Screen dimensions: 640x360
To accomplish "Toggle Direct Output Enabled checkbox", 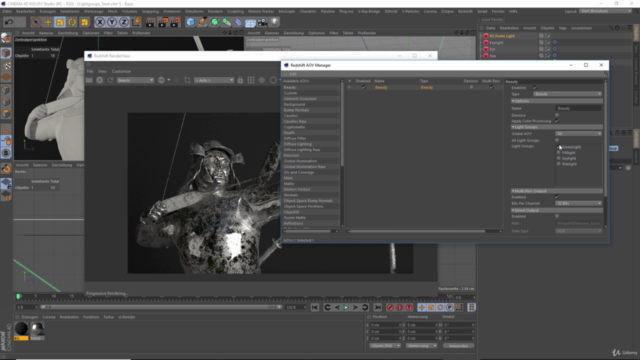I will pyautogui.click(x=557, y=216).
